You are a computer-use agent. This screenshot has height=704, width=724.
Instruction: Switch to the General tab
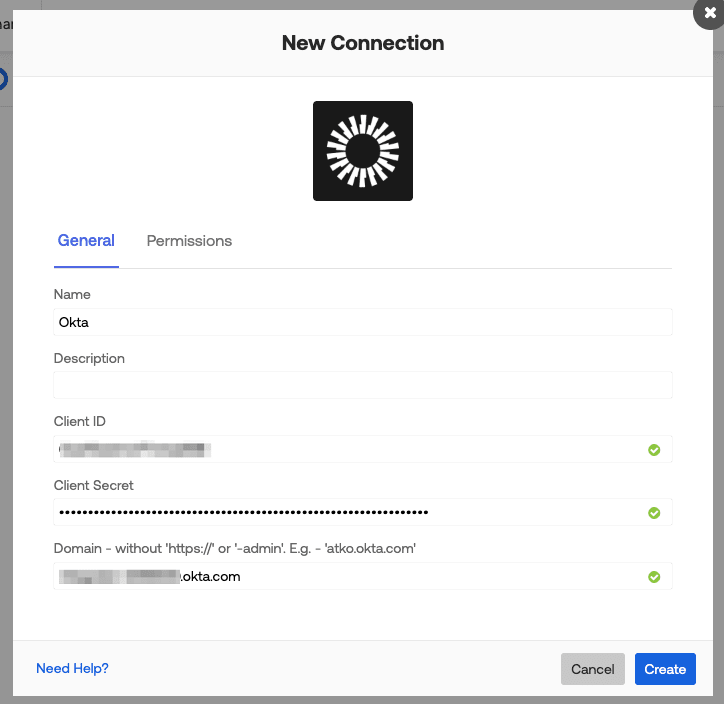click(86, 241)
